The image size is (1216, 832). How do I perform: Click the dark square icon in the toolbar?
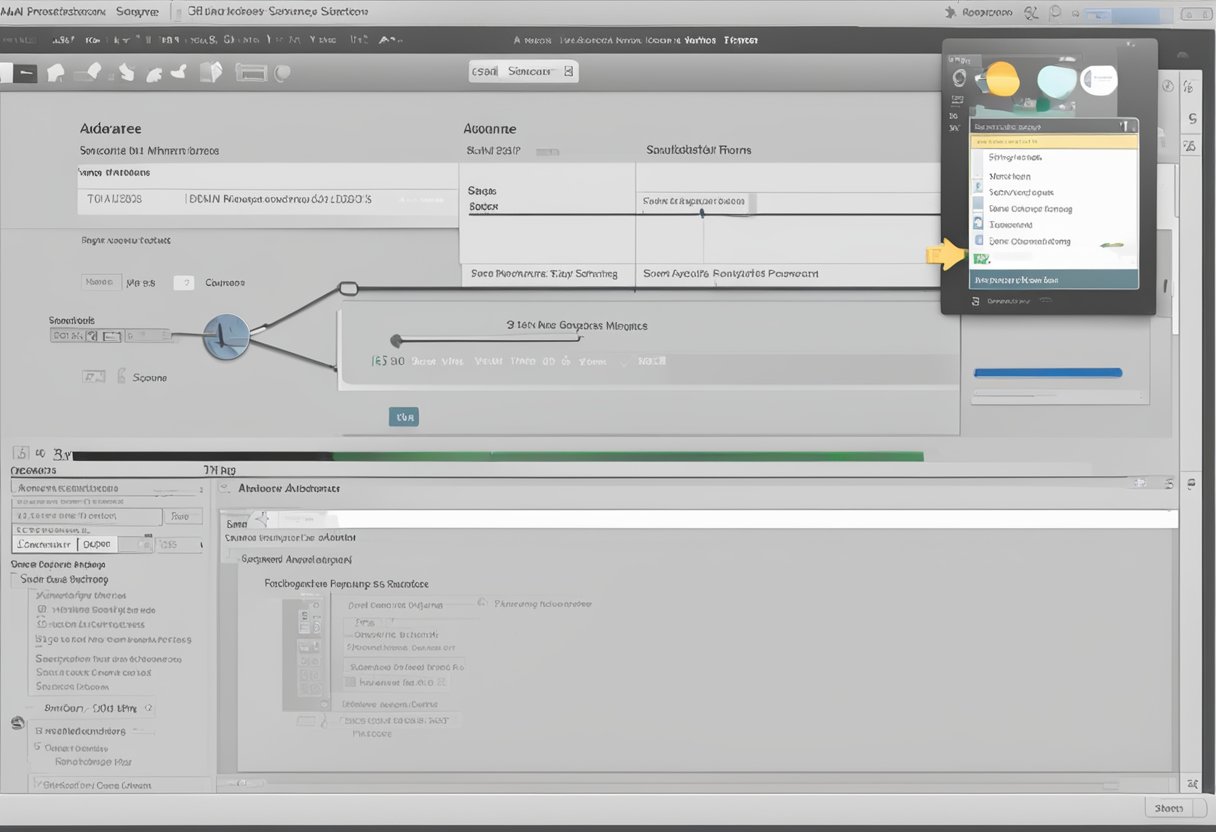[26, 72]
